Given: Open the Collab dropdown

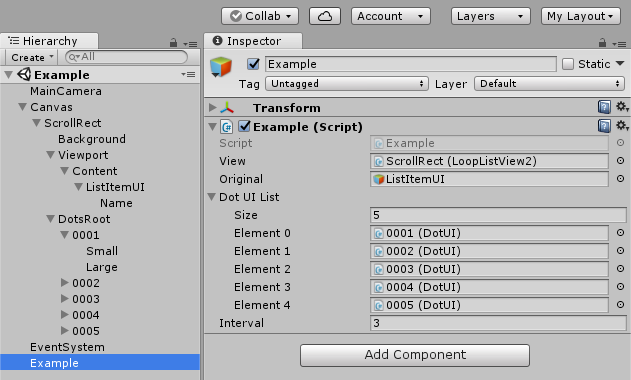Looking at the screenshot, I should tap(260, 16).
